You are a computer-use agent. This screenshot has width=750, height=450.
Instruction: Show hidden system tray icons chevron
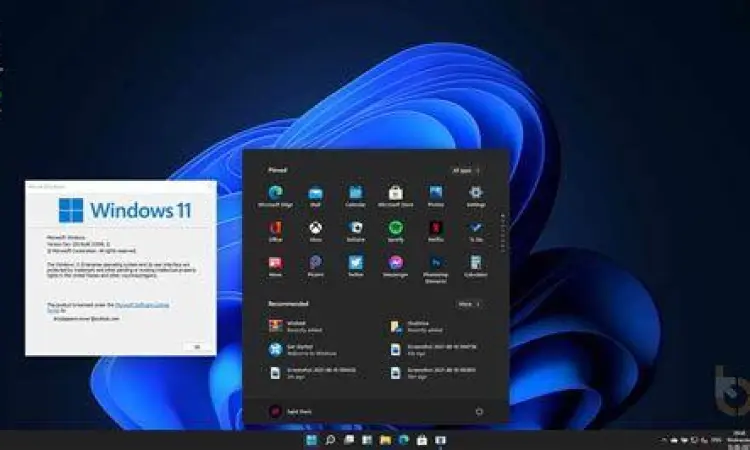point(665,440)
